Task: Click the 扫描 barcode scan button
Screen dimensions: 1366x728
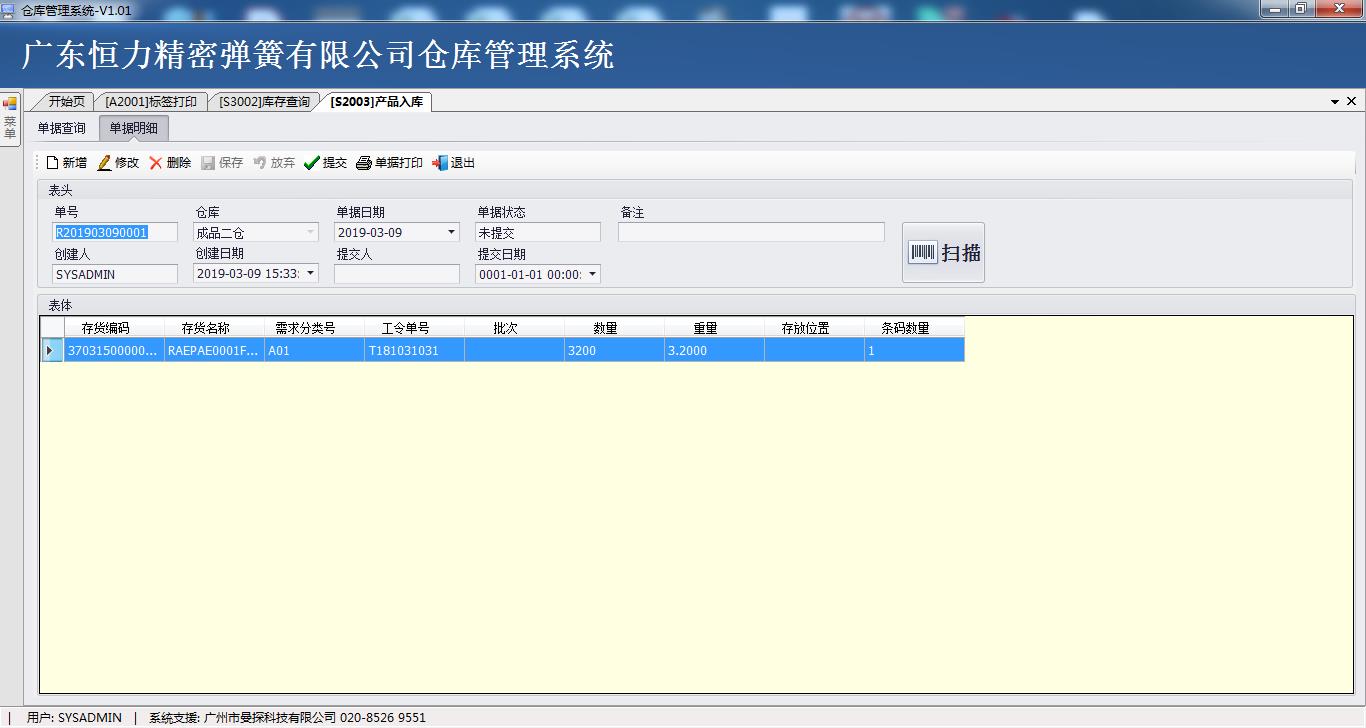Action: pos(943,253)
